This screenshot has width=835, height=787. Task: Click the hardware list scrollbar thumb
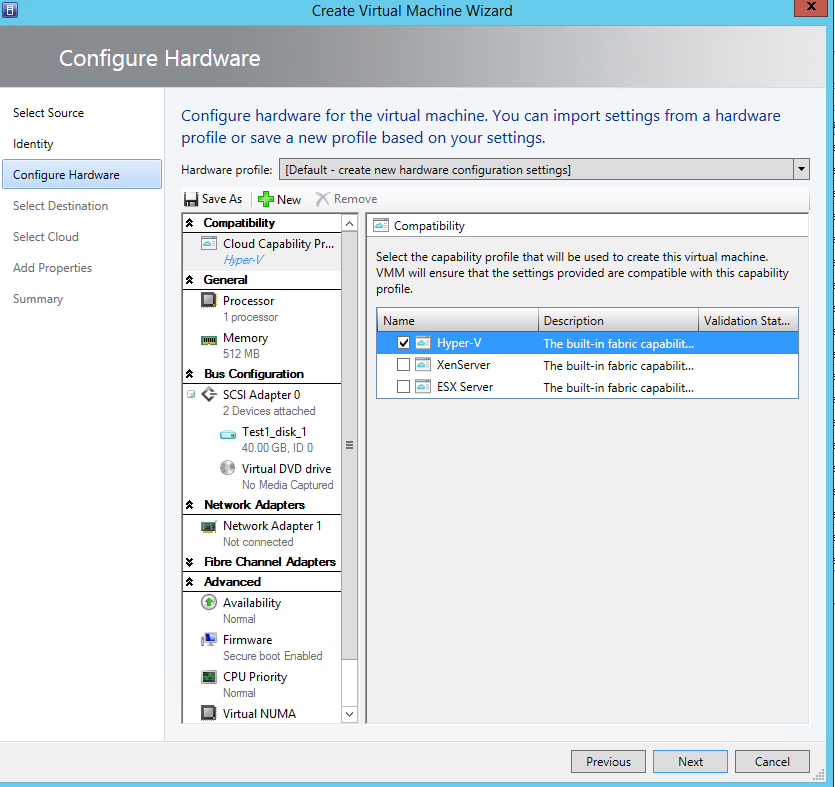click(349, 445)
